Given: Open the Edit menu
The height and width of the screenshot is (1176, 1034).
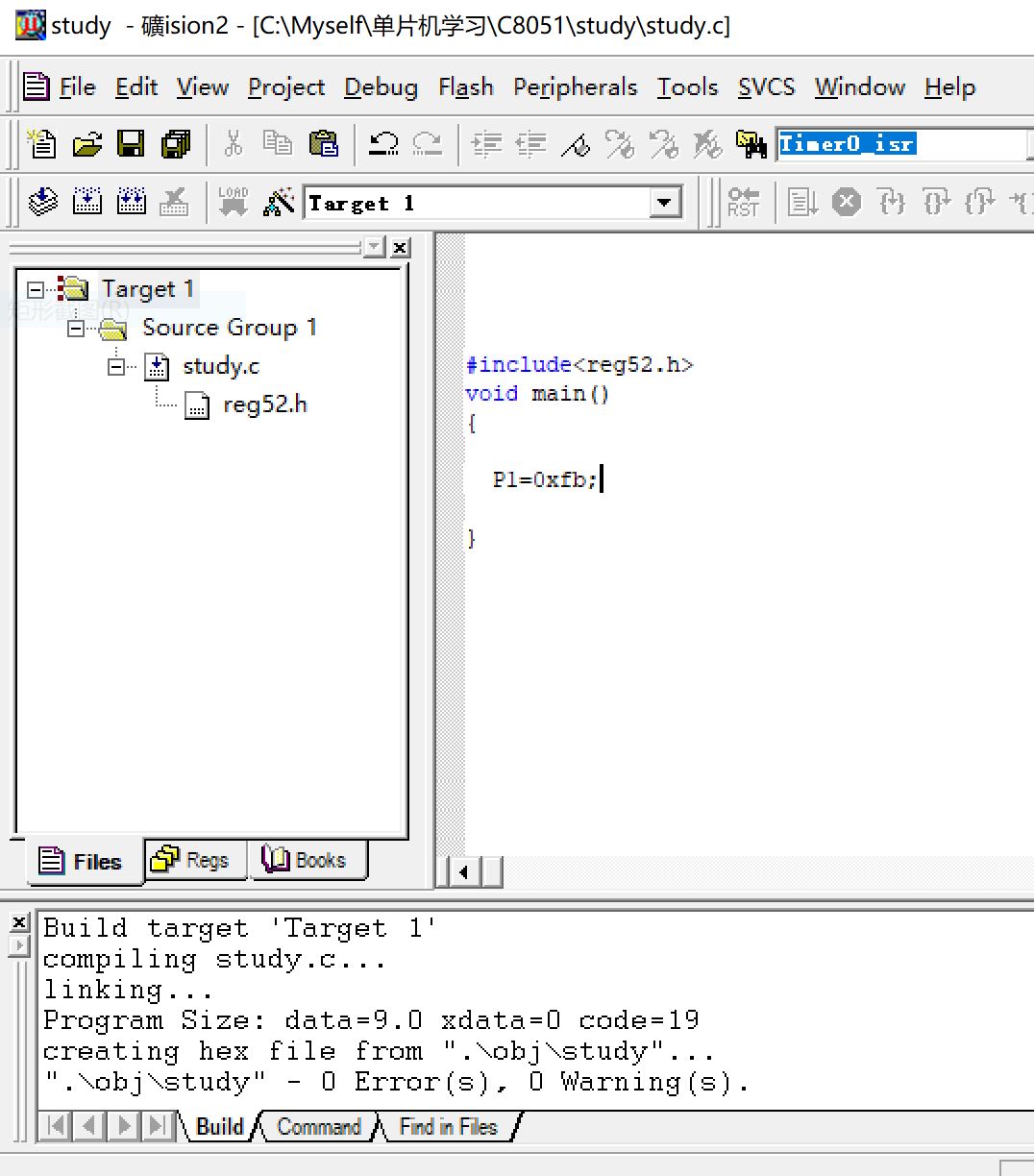Looking at the screenshot, I should pyautogui.click(x=136, y=87).
